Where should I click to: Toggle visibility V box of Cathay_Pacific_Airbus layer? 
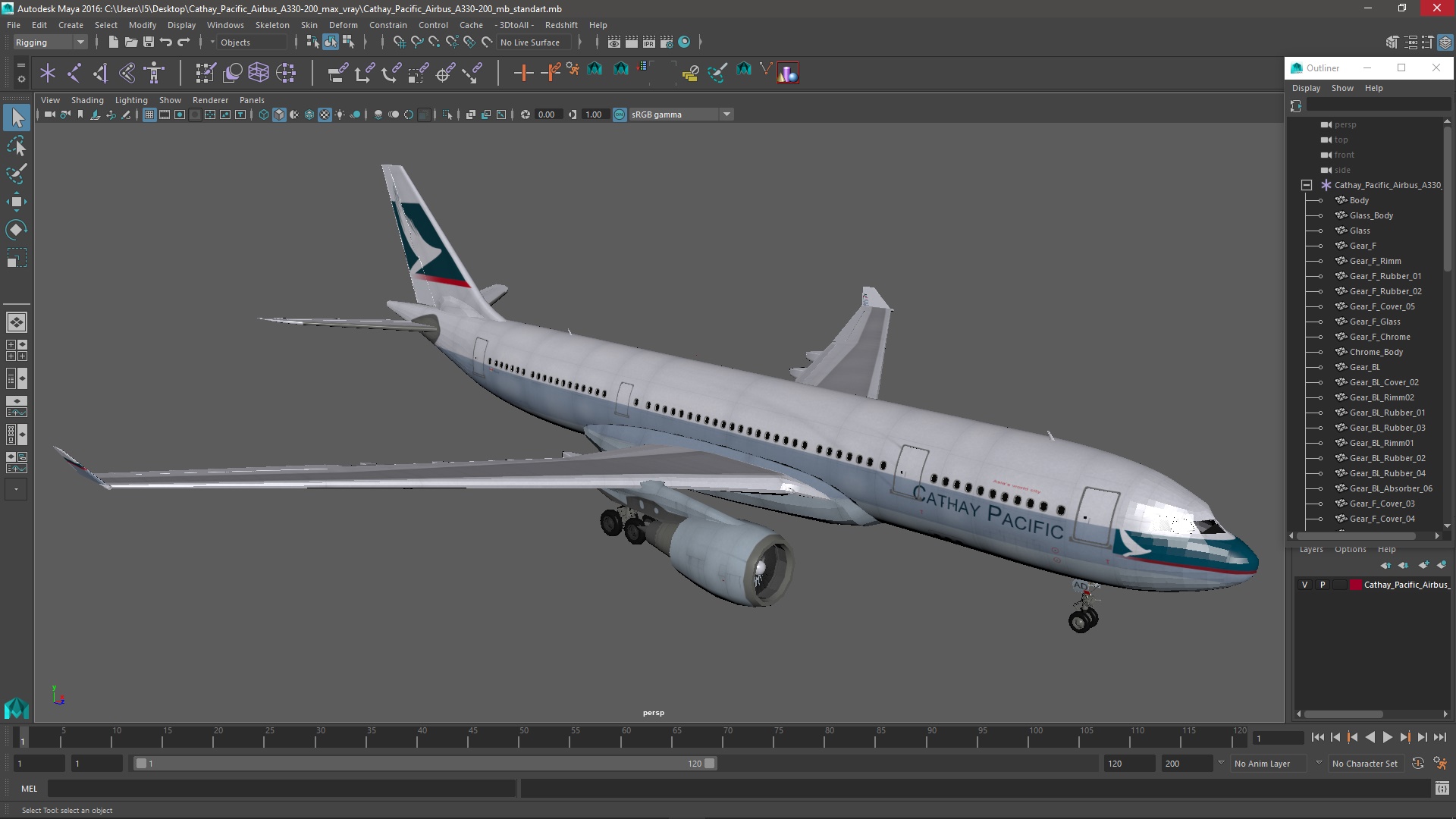click(x=1304, y=585)
